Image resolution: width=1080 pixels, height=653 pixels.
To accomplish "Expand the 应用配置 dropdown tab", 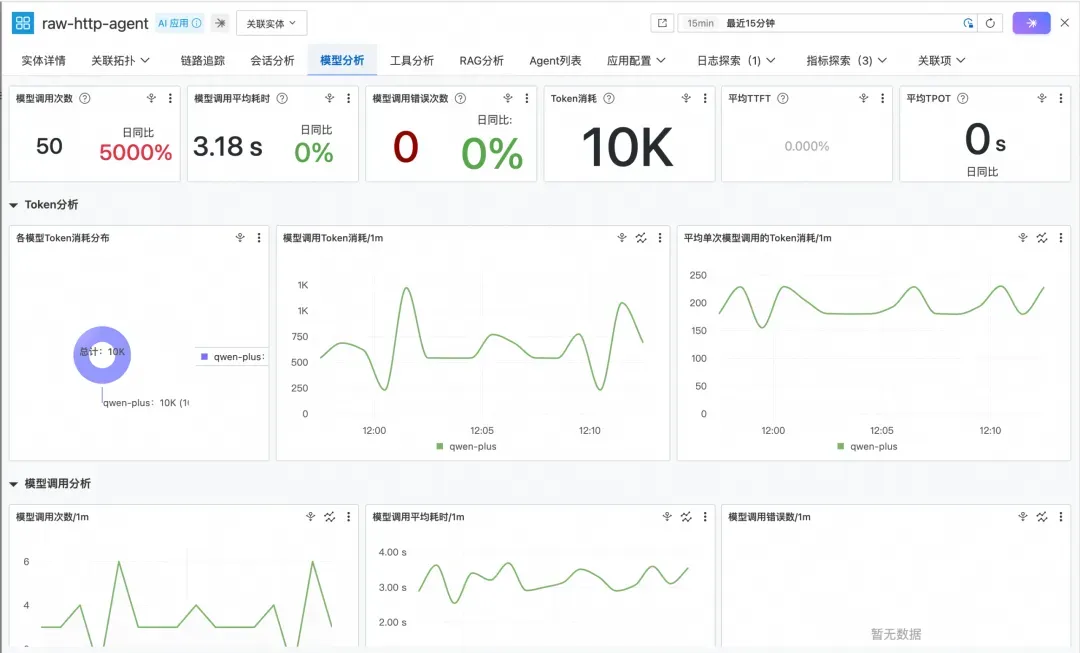I will pyautogui.click(x=636, y=61).
